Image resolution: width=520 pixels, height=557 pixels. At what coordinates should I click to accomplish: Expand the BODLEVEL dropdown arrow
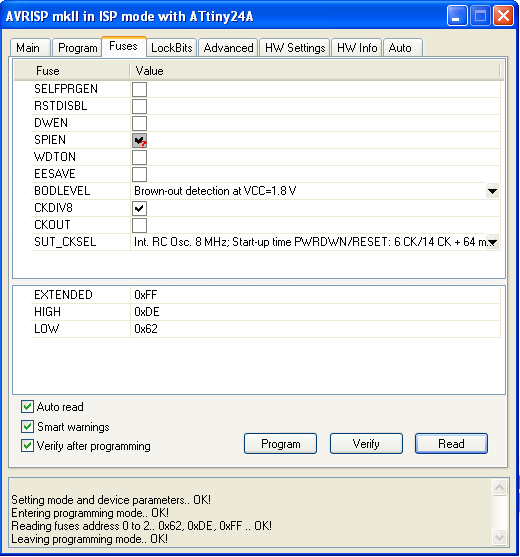tap(492, 191)
